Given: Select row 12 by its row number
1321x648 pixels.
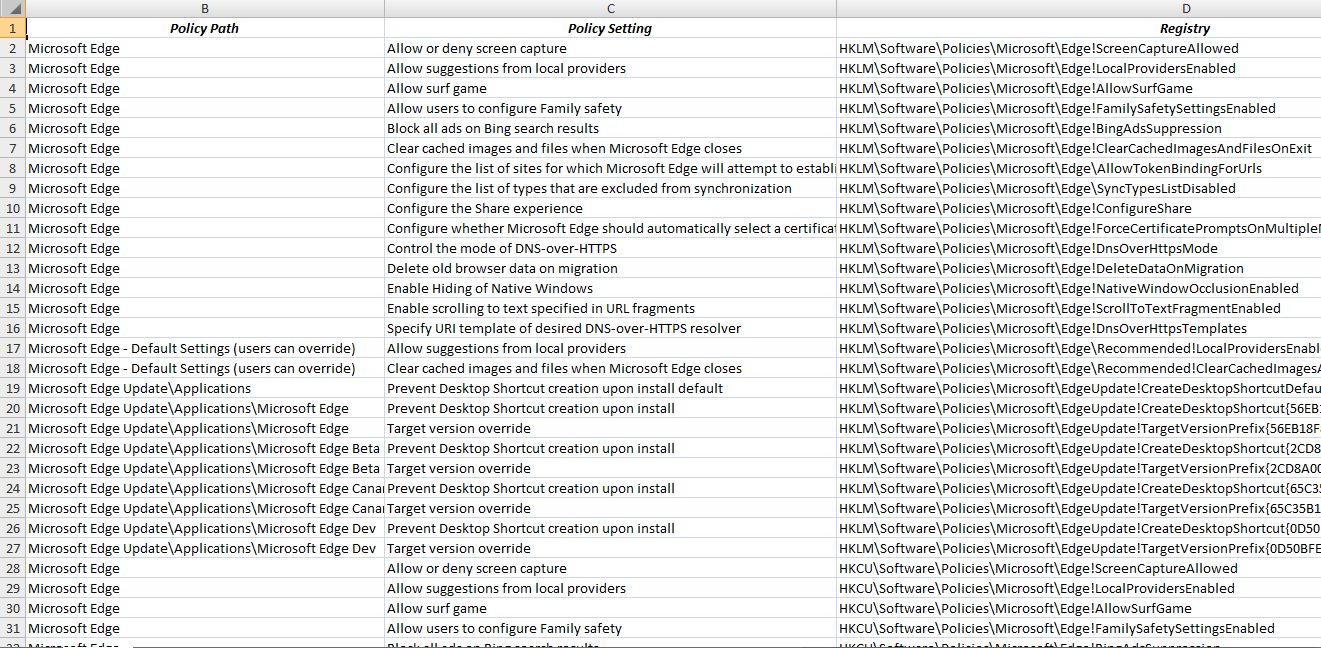Looking at the screenshot, I should pos(13,248).
